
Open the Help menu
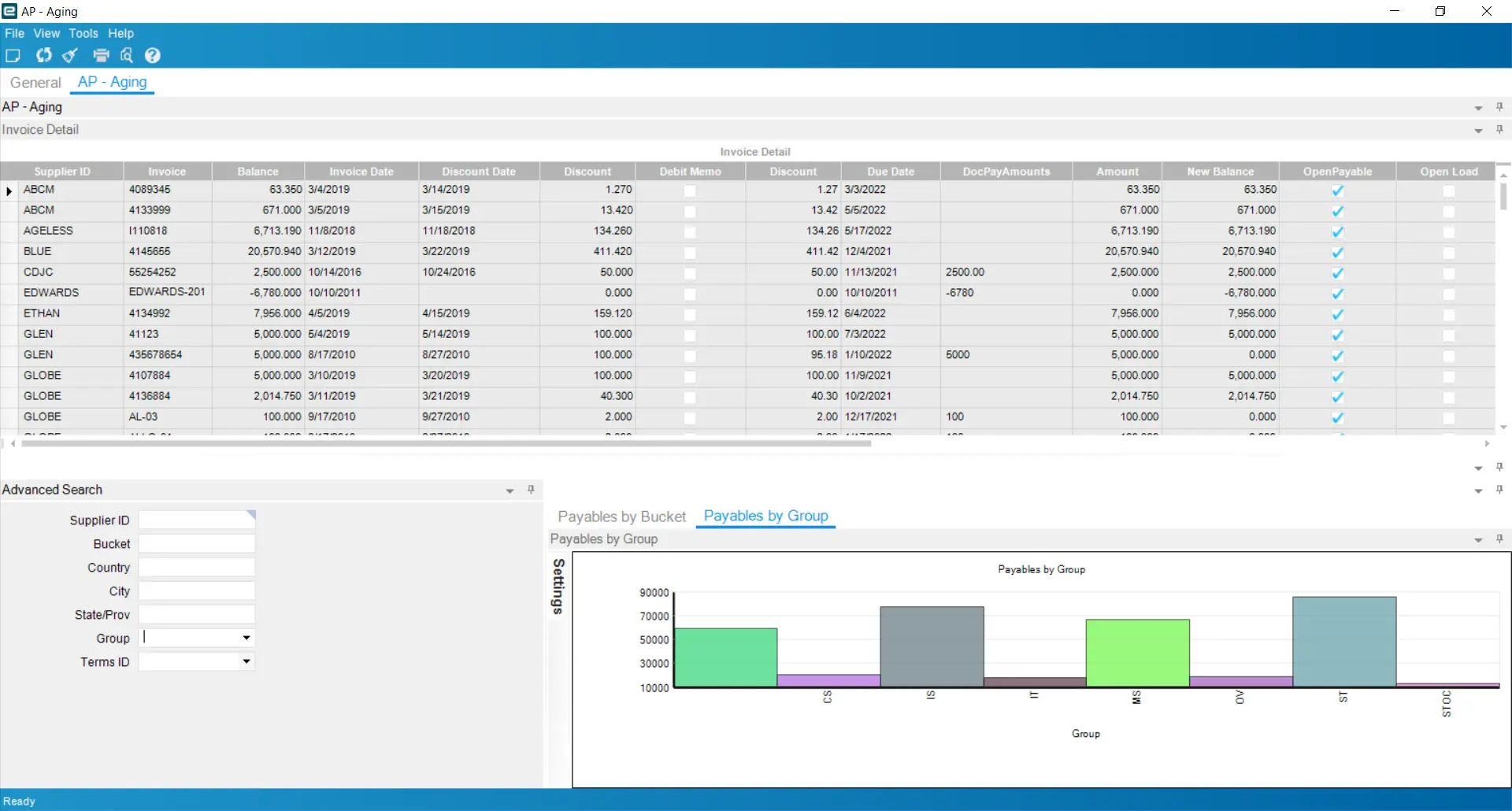click(120, 33)
